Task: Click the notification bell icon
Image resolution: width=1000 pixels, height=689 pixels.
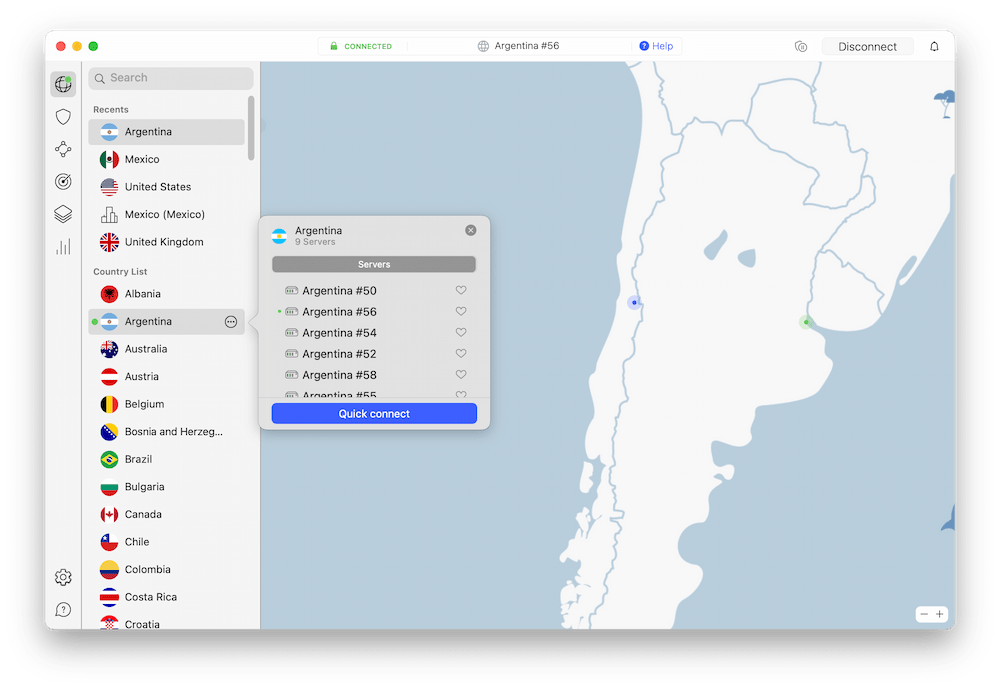Action: [x=934, y=47]
